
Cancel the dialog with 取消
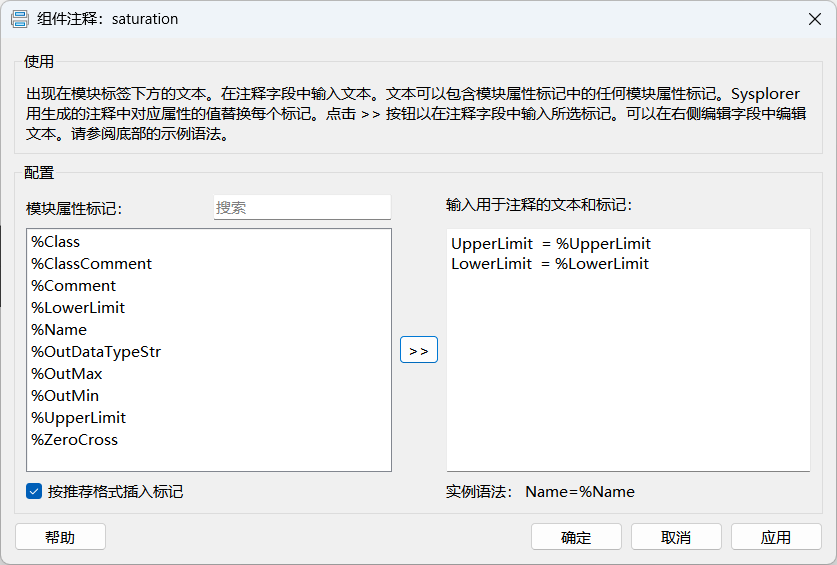click(676, 537)
